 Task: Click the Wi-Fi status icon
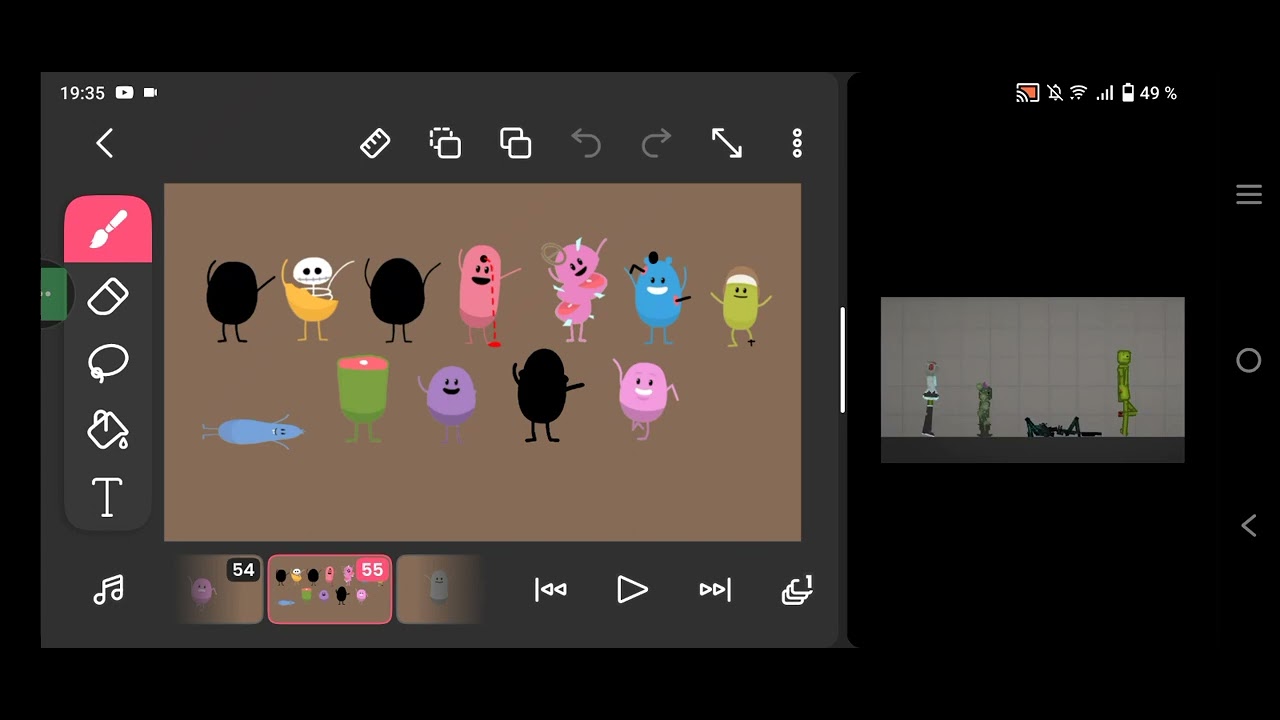coord(1078,93)
